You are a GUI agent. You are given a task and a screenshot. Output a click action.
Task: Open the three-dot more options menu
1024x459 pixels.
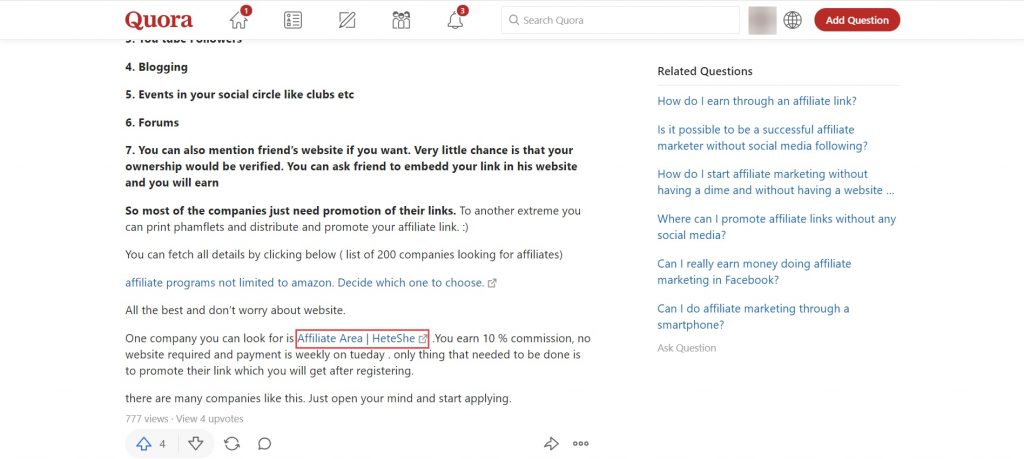click(581, 444)
